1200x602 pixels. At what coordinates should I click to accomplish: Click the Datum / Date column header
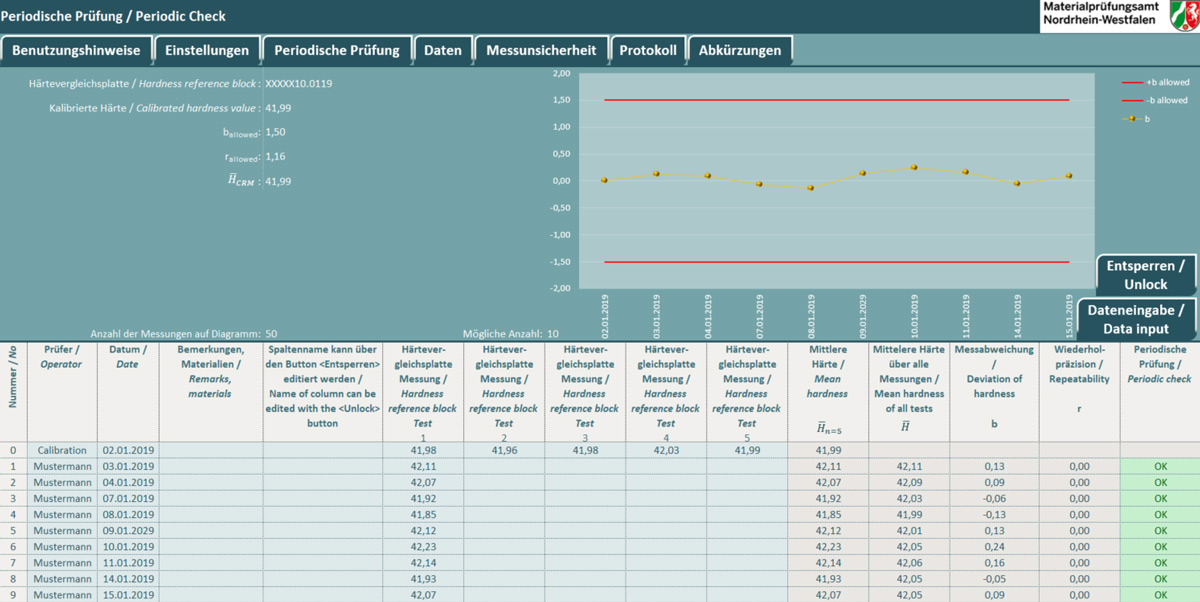(127, 392)
